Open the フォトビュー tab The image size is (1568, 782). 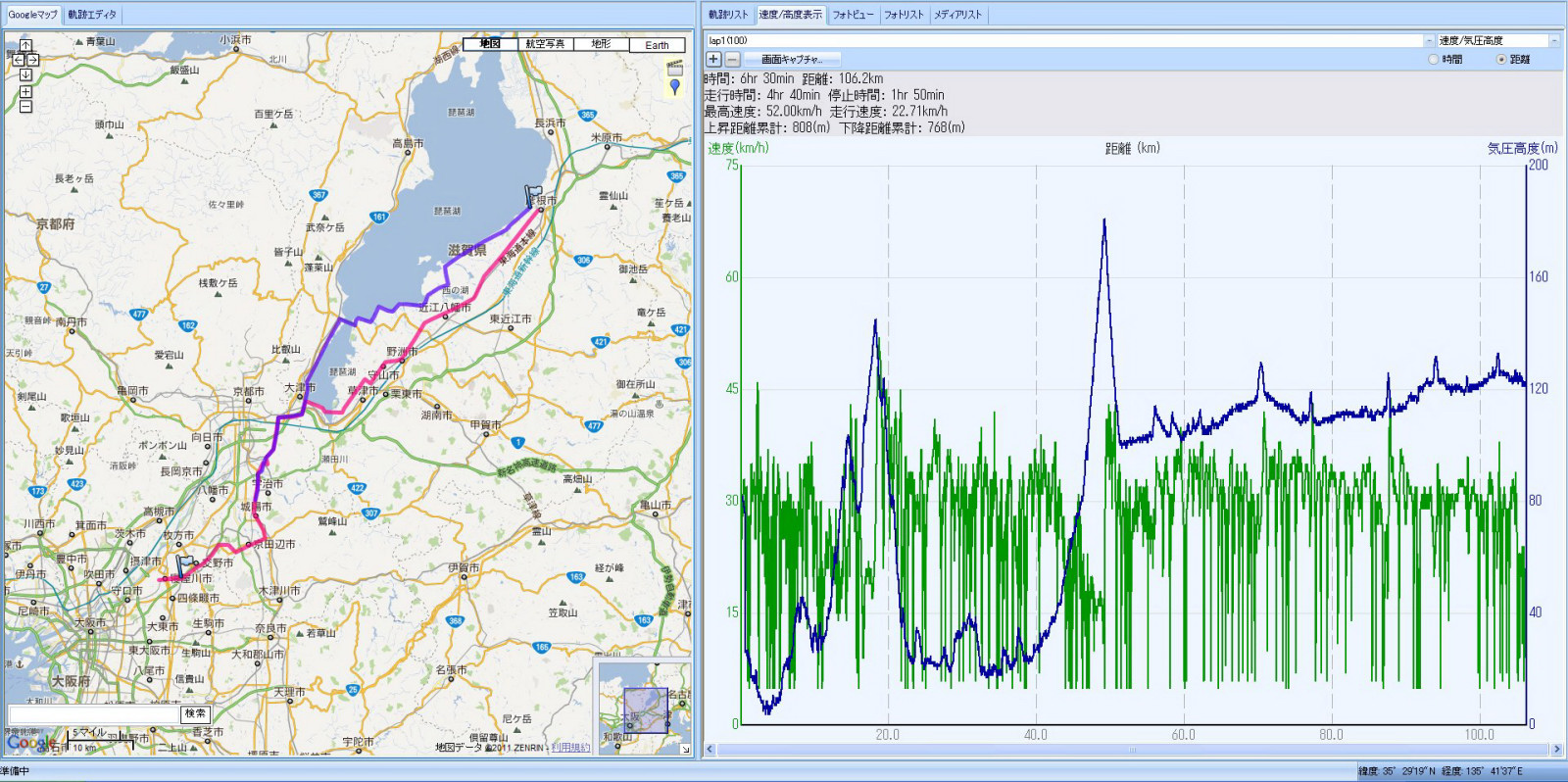click(x=853, y=15)
